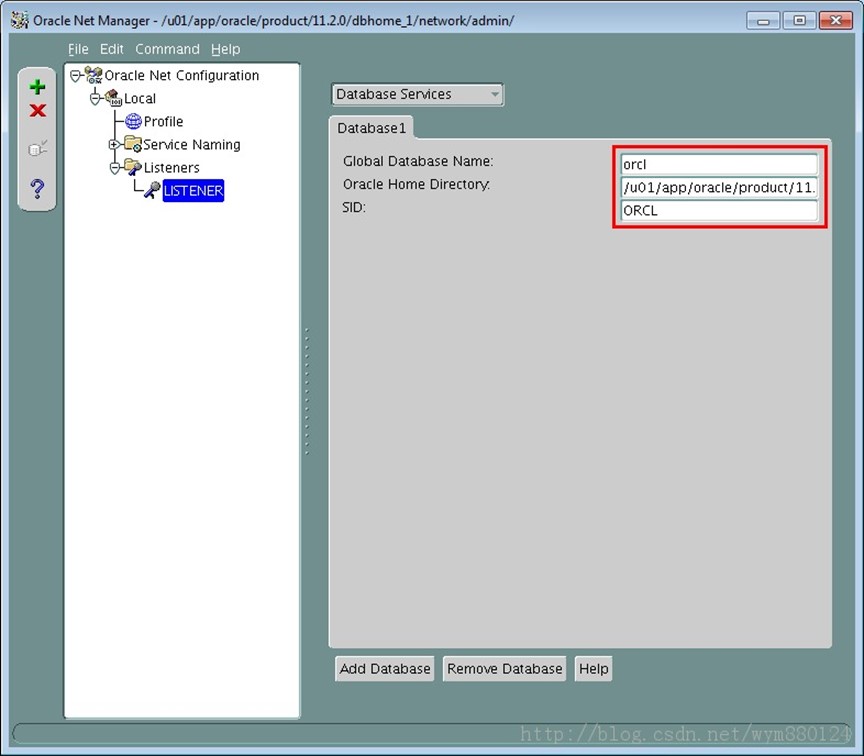The image size is (864, 756).
Task: Close the Oracle Net Manager window
Action: (836, 21)
